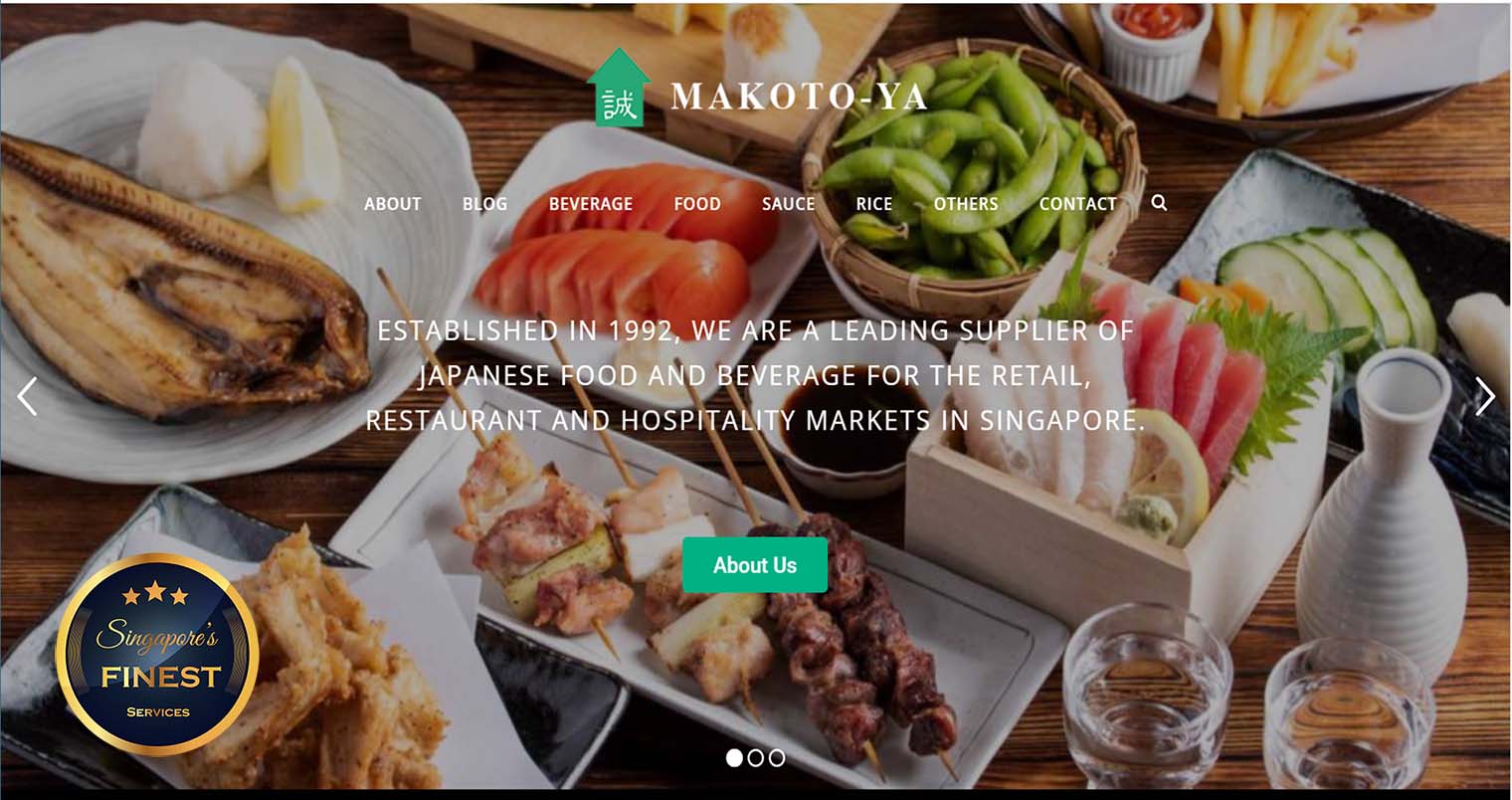Open the RICE menu item
This screenshot has width=1512, height=800.
[874, 204]
